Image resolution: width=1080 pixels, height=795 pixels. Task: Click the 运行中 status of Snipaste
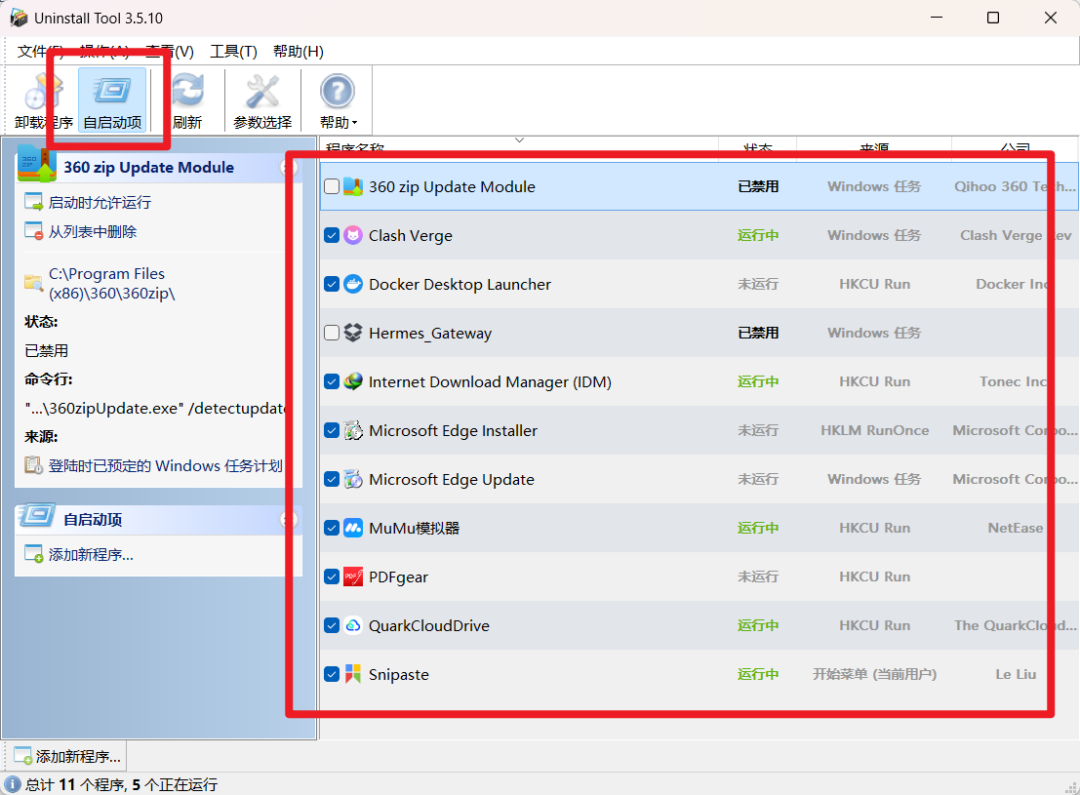tap(758, 674)
